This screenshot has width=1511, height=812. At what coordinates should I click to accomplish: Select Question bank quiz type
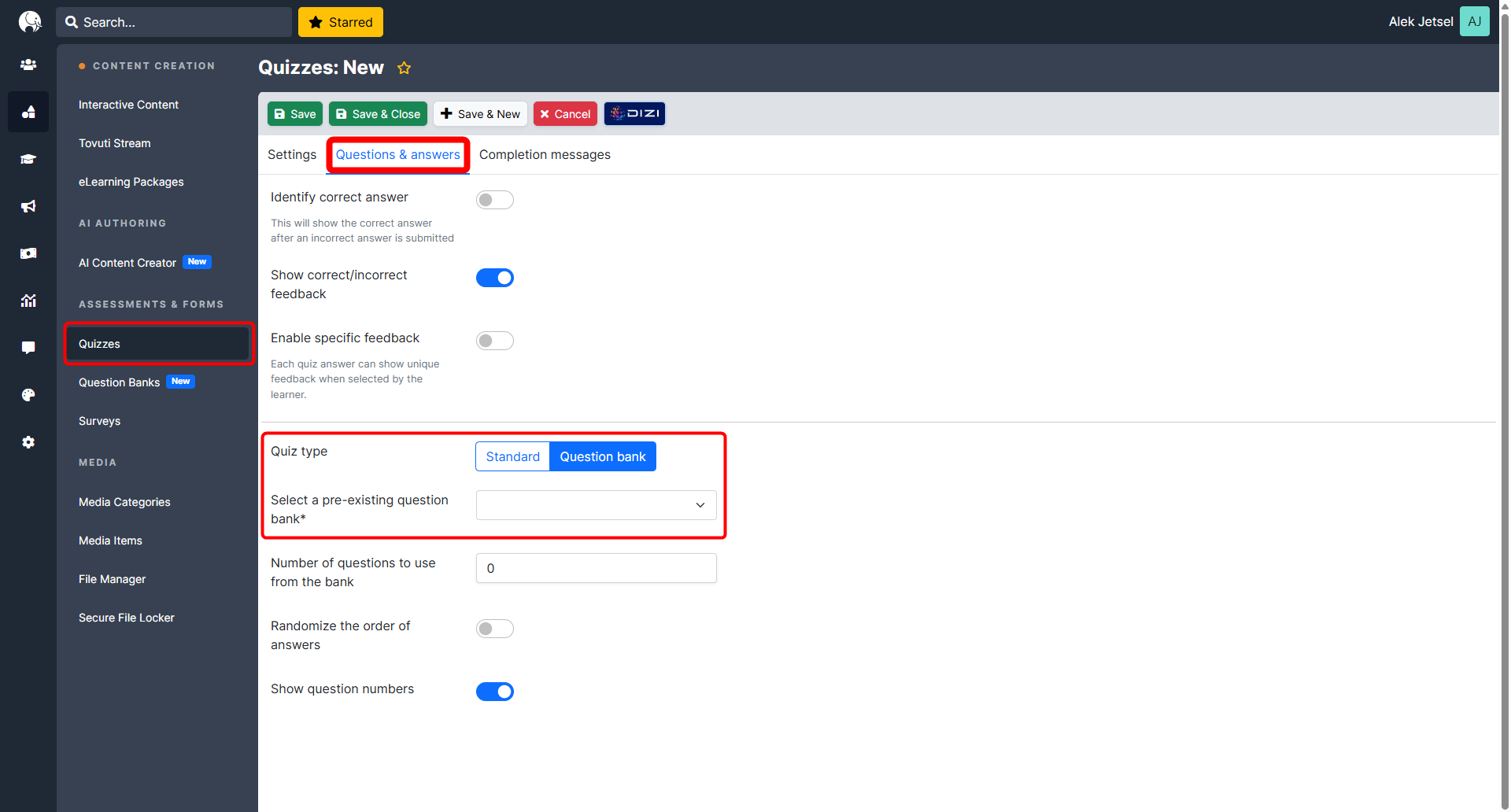coord(603,456)
